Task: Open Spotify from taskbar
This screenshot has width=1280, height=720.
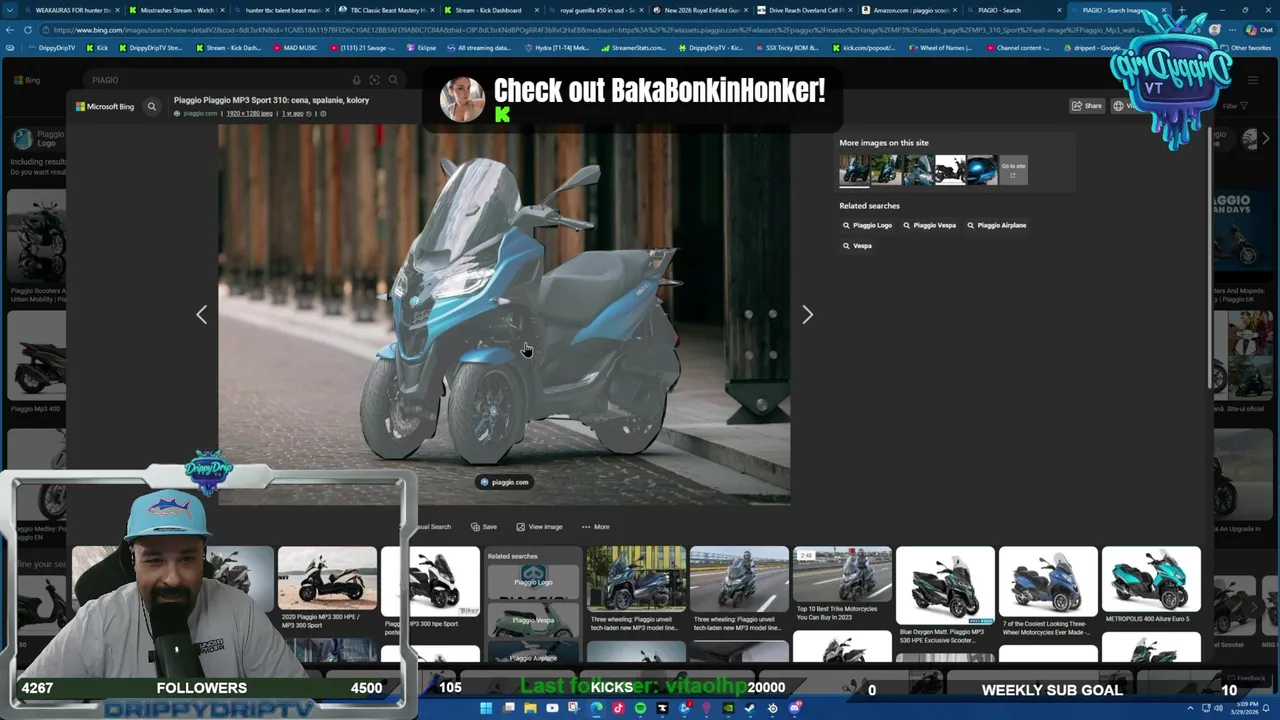Action: point(640,708)
